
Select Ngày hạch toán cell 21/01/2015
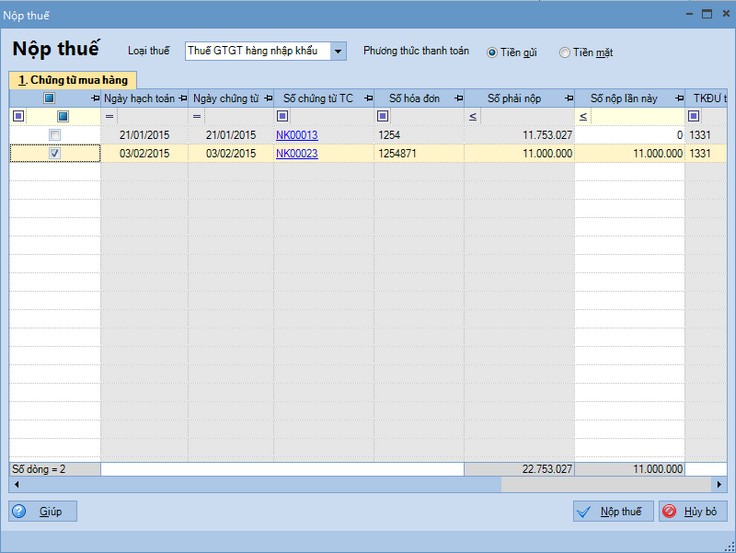145,135
